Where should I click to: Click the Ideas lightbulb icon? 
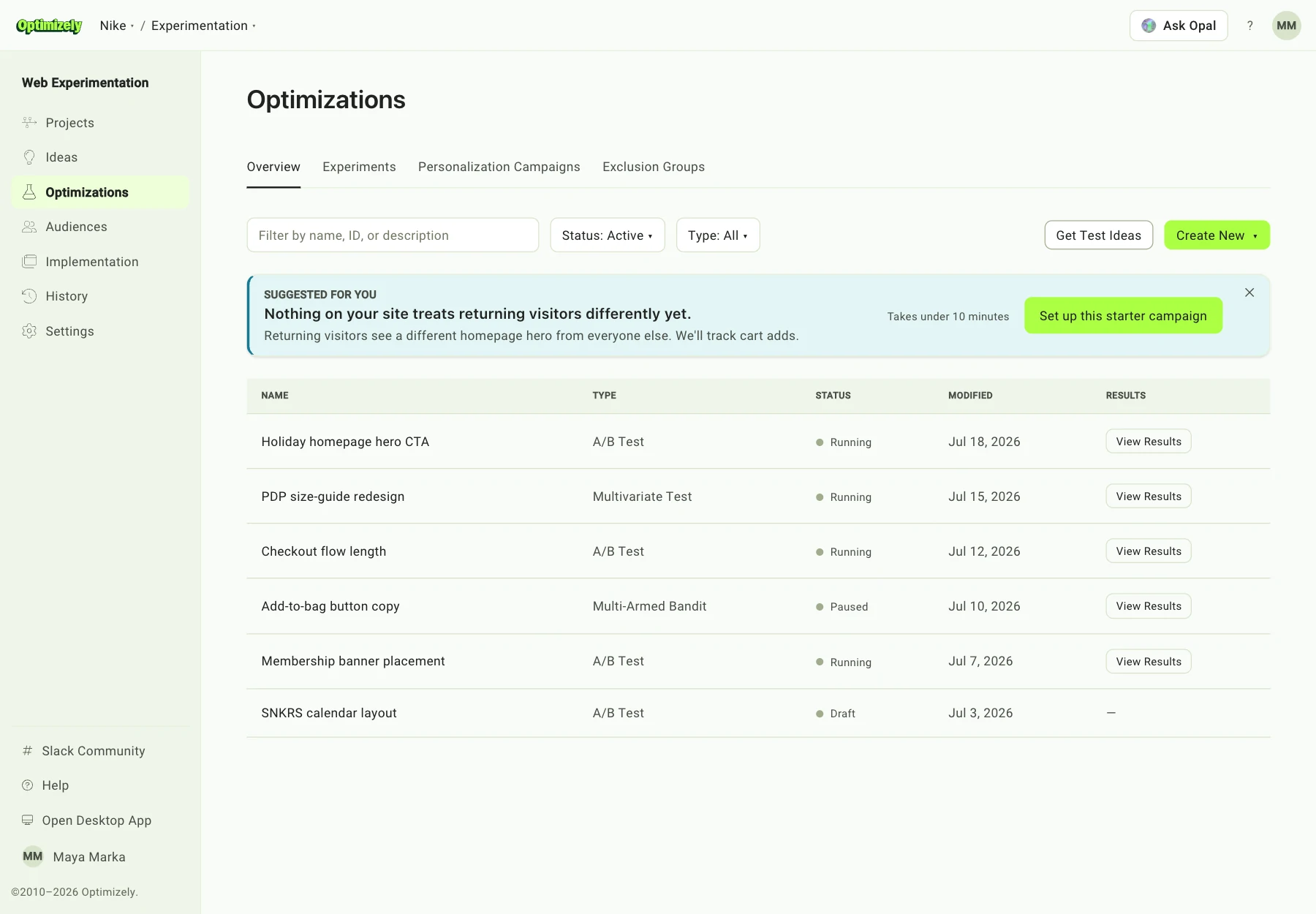tap(29, 157)
